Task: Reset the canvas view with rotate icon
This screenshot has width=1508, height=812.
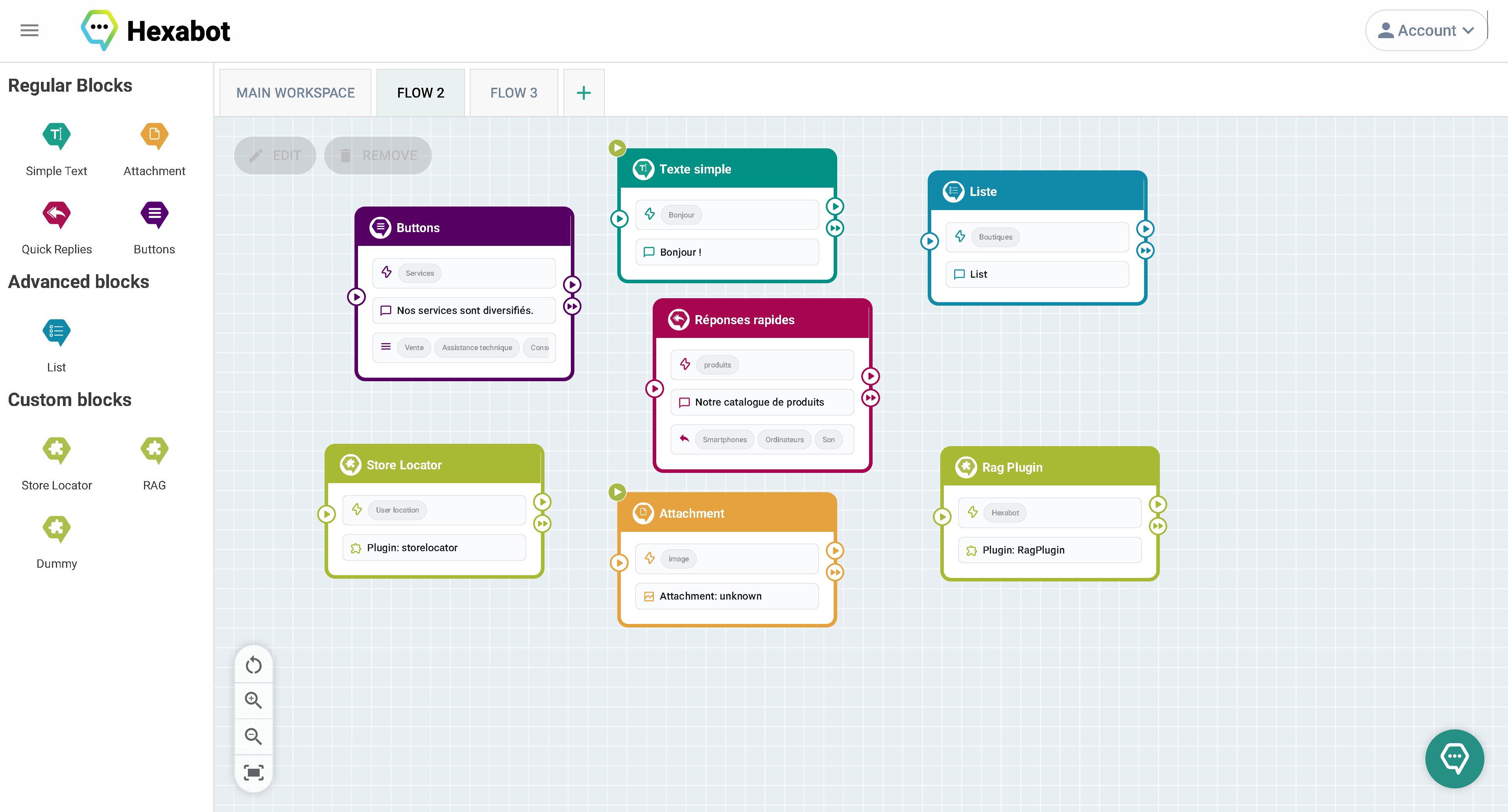Action: pyautogui.click(x=253, y=665)
